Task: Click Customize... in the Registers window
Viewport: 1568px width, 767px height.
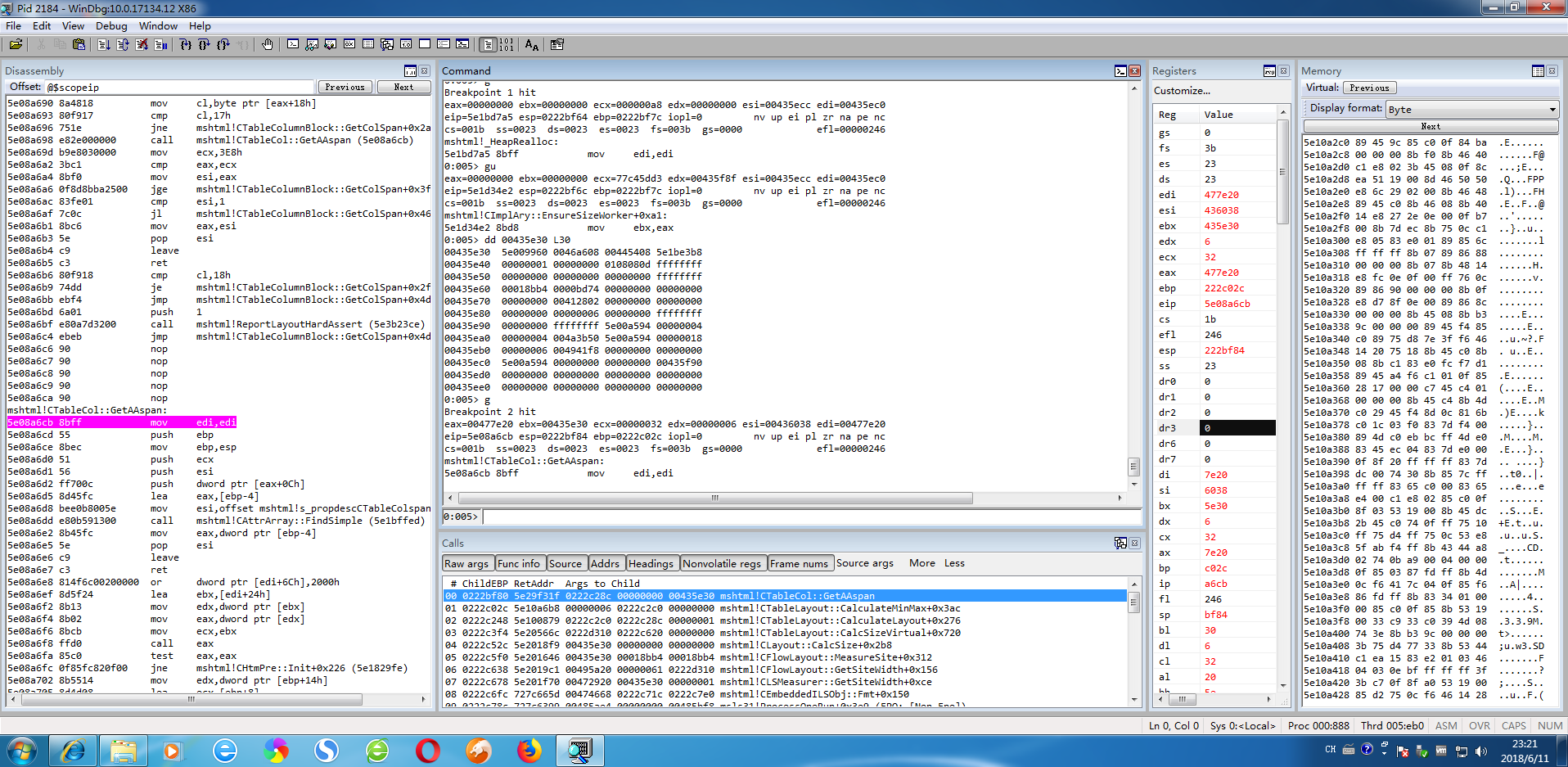Action: point(1182,91)
